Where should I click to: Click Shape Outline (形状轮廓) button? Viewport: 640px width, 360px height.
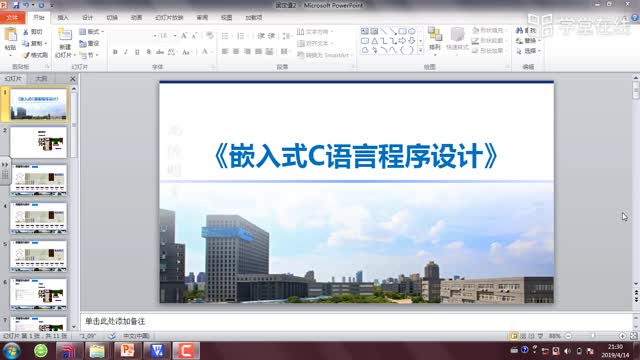click(488, 41)
